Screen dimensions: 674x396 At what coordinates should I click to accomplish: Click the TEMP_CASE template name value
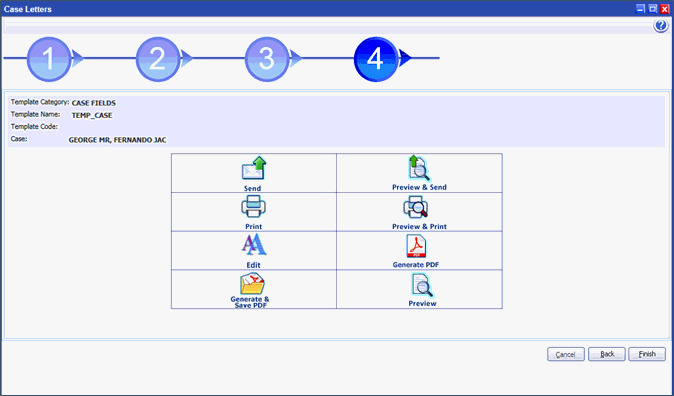tap(92, 115)
